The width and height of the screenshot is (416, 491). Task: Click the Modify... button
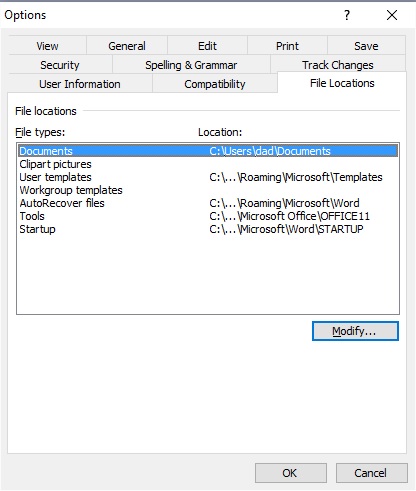355,331
